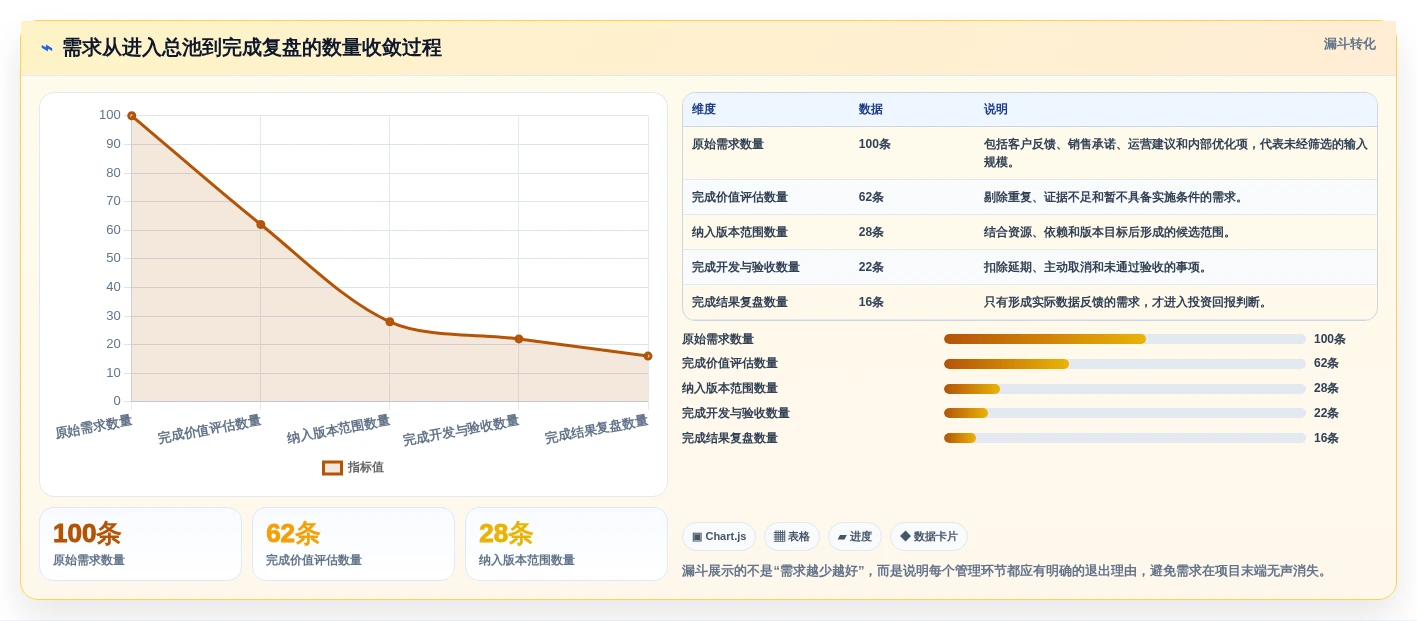Click the x-axis label 完成价值评估数量

pos(210,430)
